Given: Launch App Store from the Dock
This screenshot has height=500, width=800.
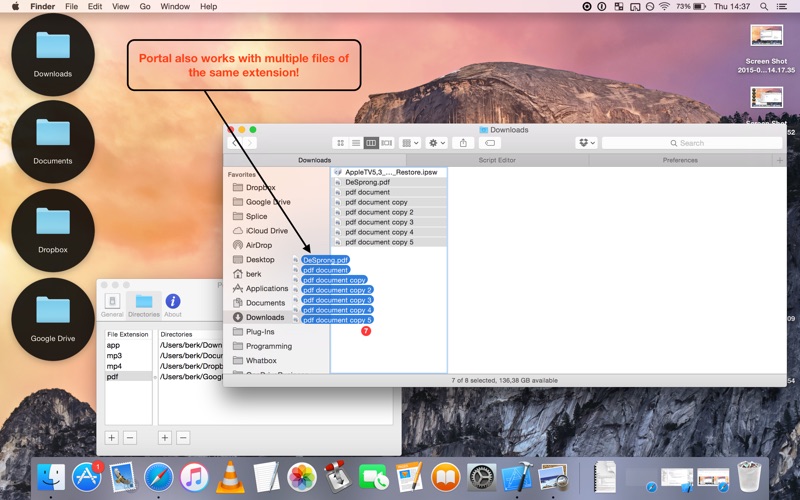Looking at the screenshot, I should coord(87,478).
